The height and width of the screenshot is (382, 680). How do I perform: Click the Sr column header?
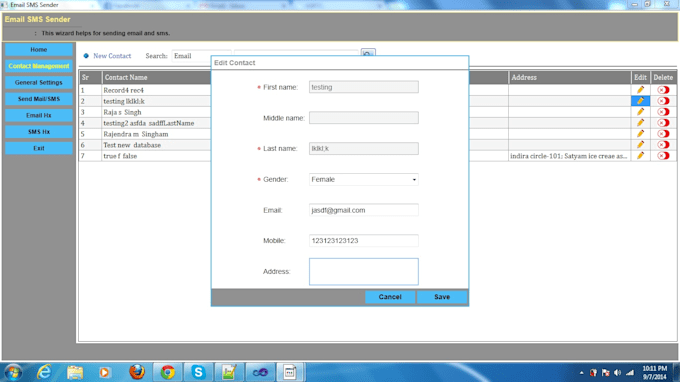point(90,77)
